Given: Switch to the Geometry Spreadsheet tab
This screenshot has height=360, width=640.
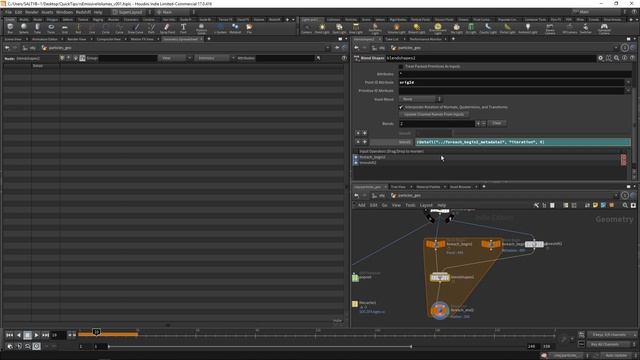Looking at the screenshot, I should pyautogui.click(x=180, y=39).
